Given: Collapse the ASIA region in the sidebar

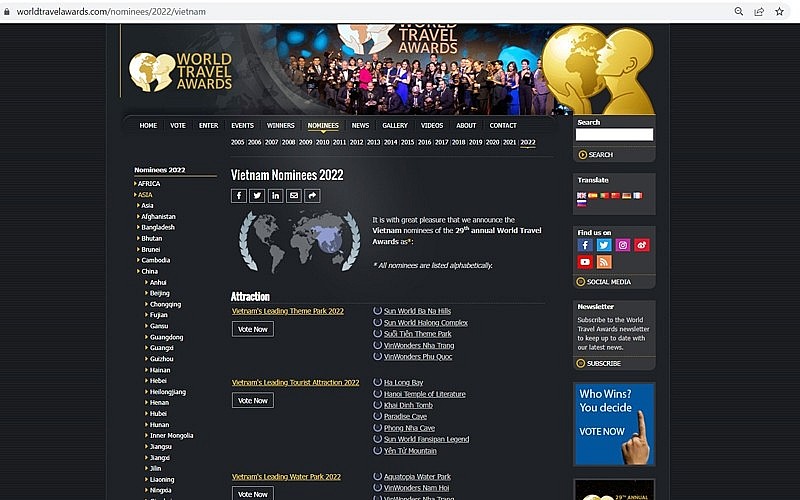Looking at the screenshot, I should [145, 195].
